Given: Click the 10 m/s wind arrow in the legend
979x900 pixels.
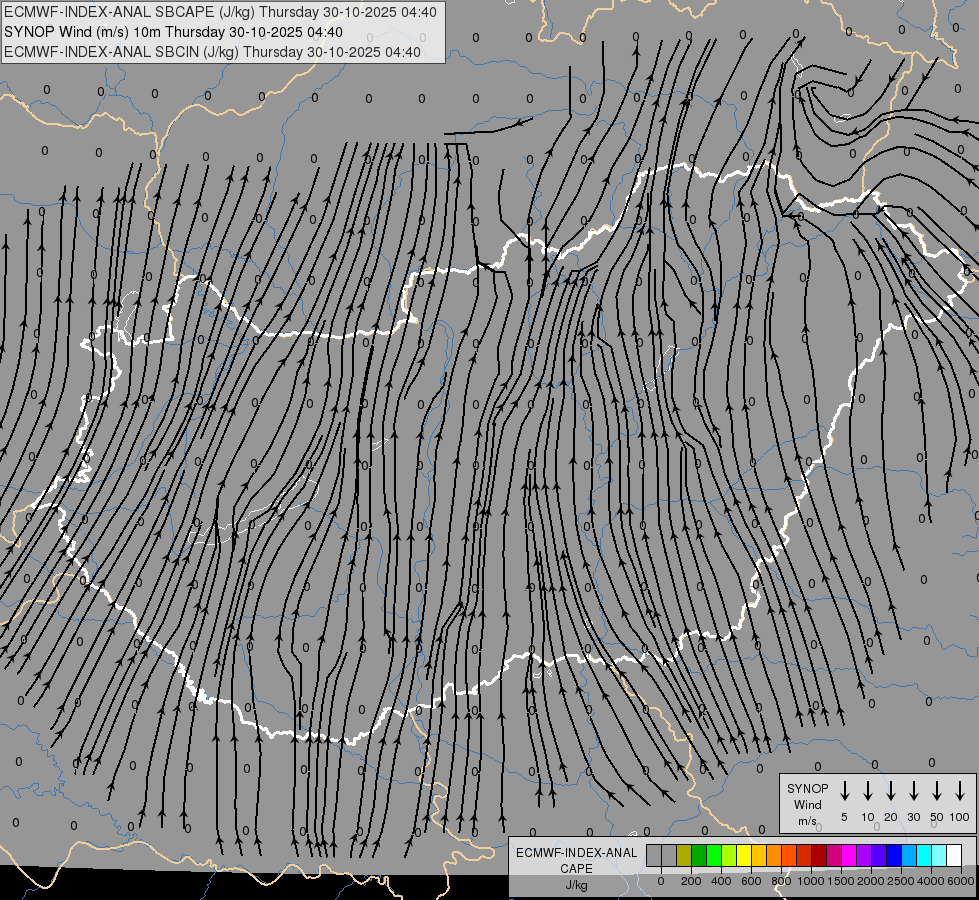Looking at the screenshot, I should (867, 791).
